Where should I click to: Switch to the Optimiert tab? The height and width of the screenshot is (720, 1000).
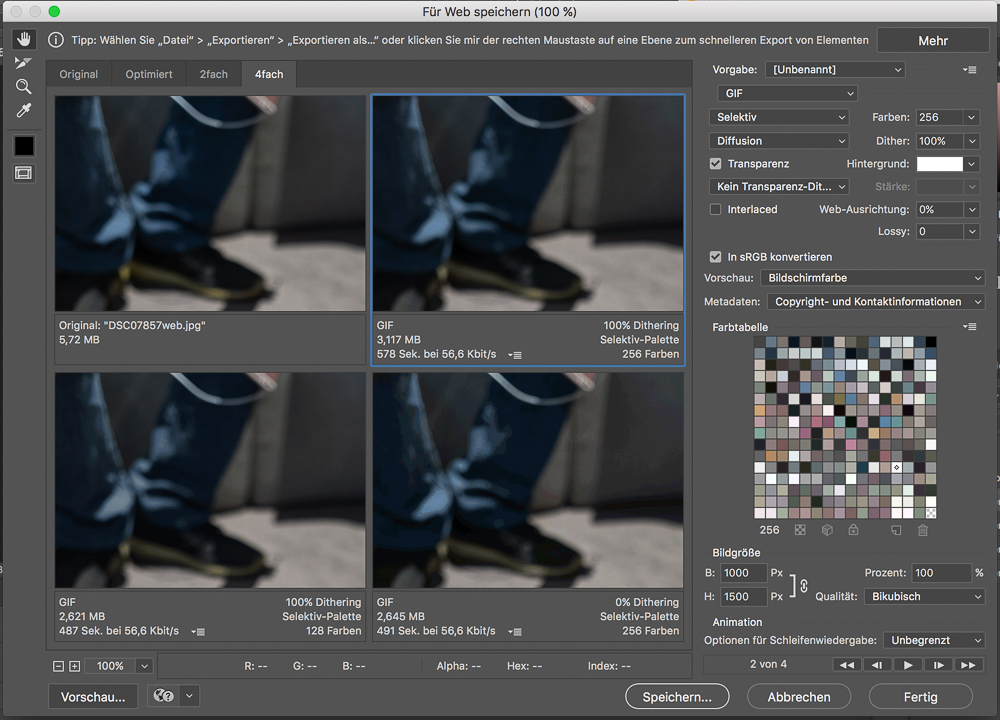[x=149, y=74]
